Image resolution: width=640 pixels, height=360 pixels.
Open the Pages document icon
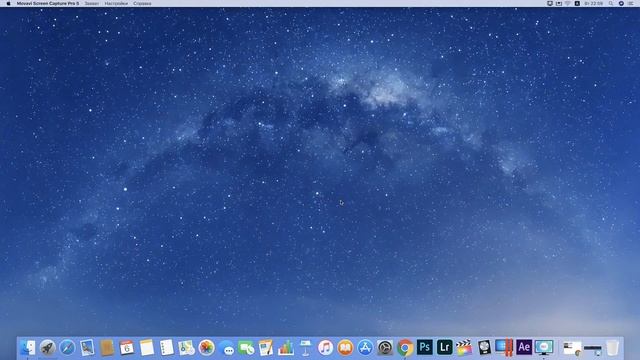pyautogui.click(x=266, y=348)
